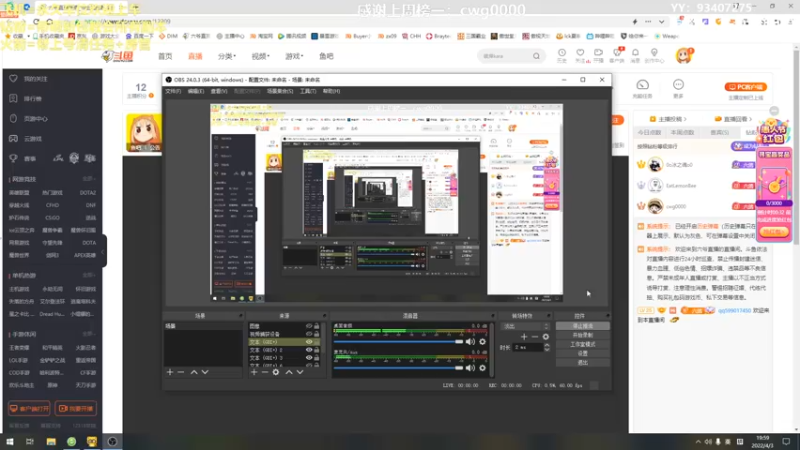Viewport: 800px width, 450px height.
Task: Mute the 麦克风/Aux speaker icon
Action: [x=470, y=368]
